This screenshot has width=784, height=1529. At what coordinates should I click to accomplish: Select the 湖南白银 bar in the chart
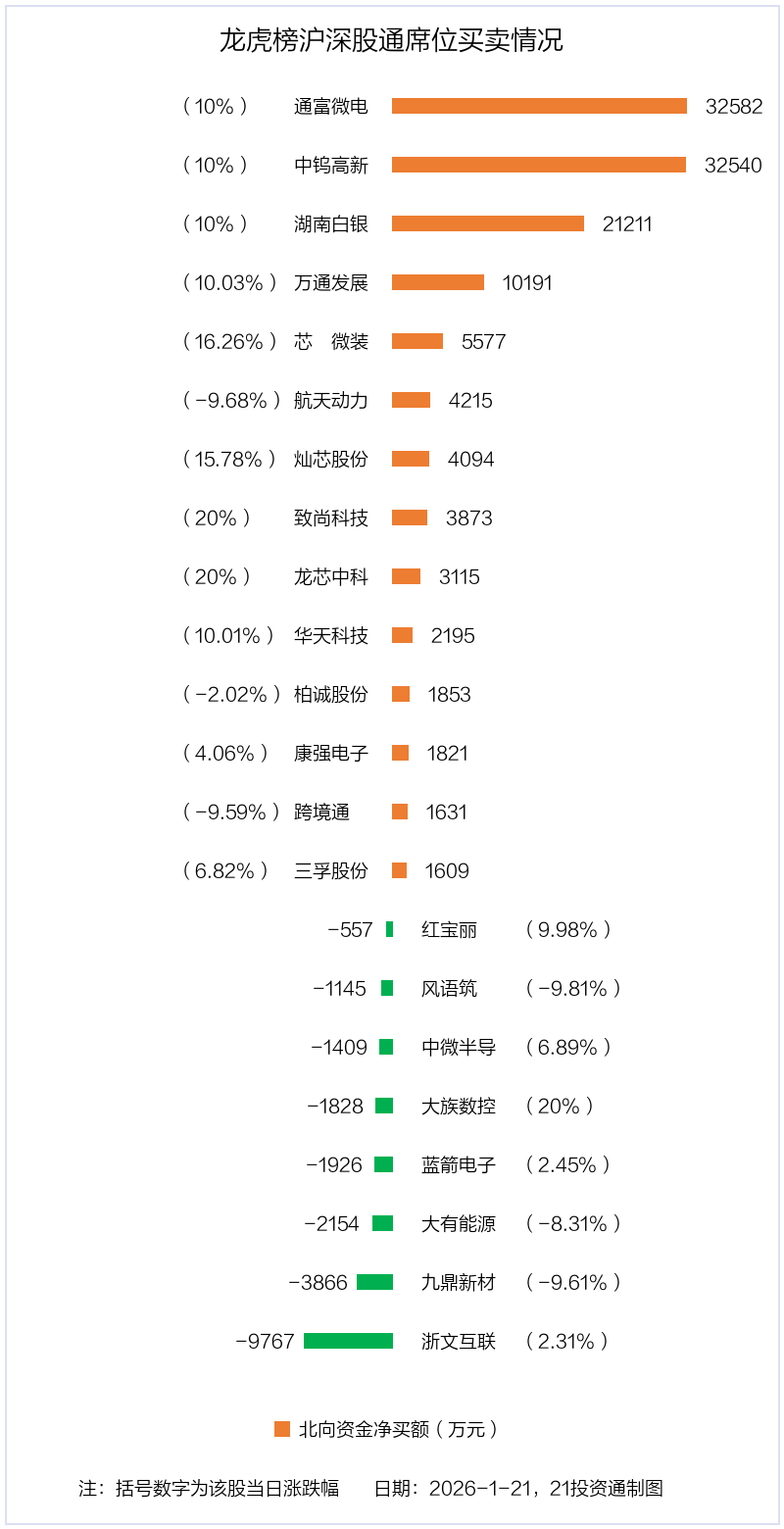[x=487, y=223]
